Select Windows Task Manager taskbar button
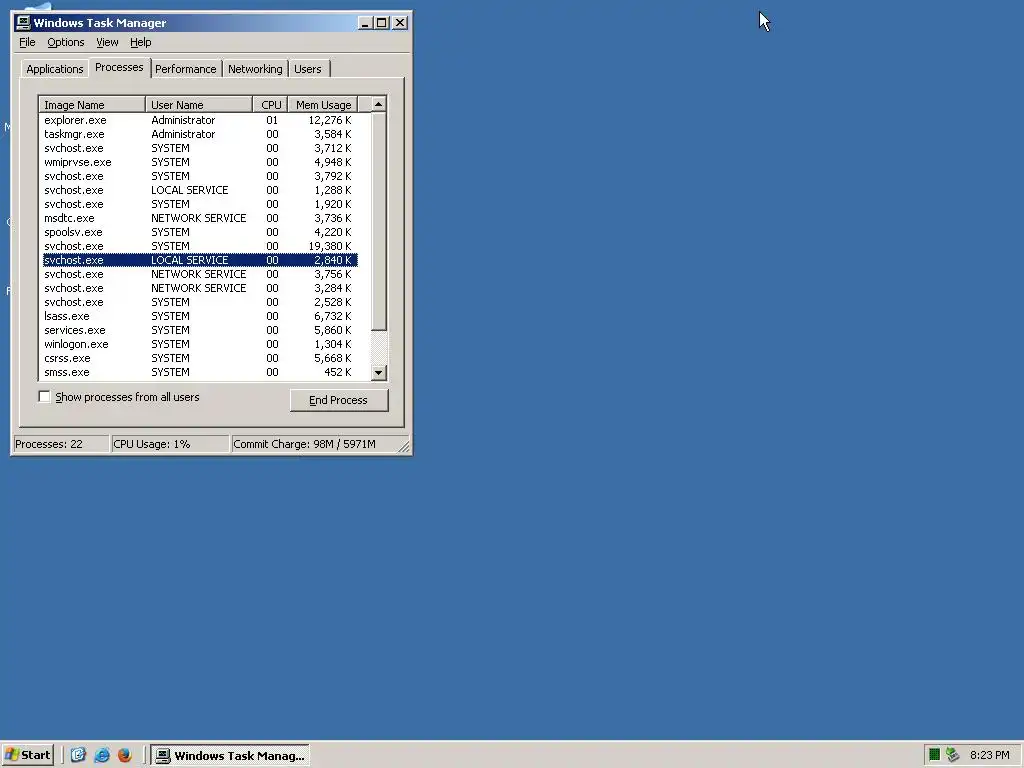1024x768 pixels. (x=231, y=756)
